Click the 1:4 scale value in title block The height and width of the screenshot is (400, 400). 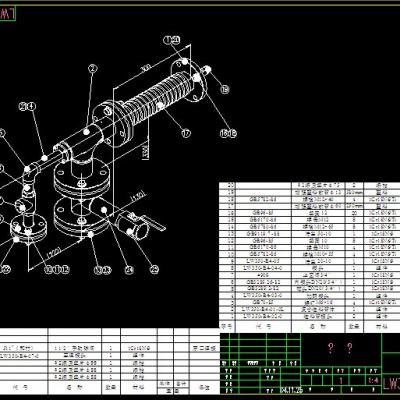click(x=374, y=380)
